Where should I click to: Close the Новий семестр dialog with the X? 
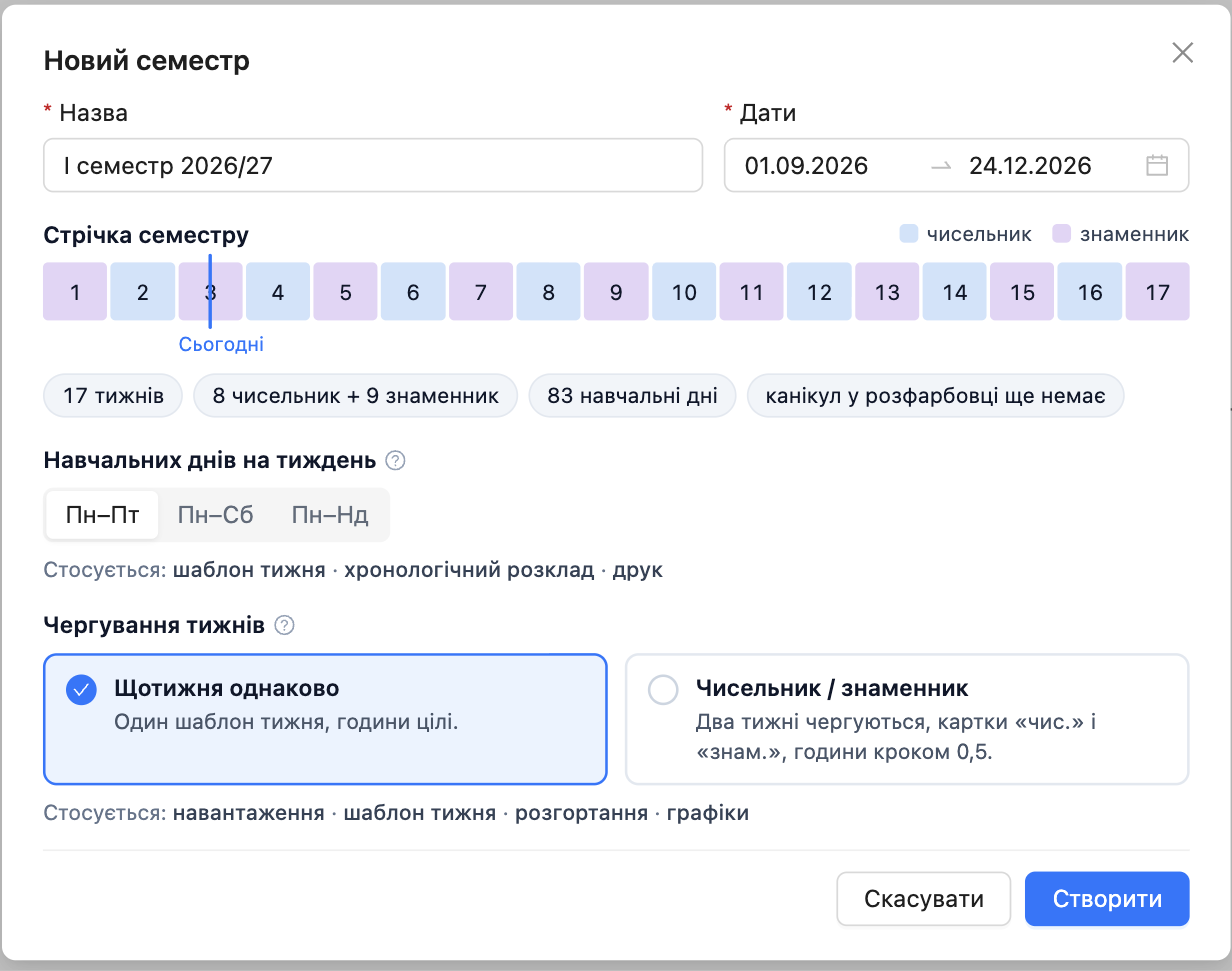[x=1182, y=53]
